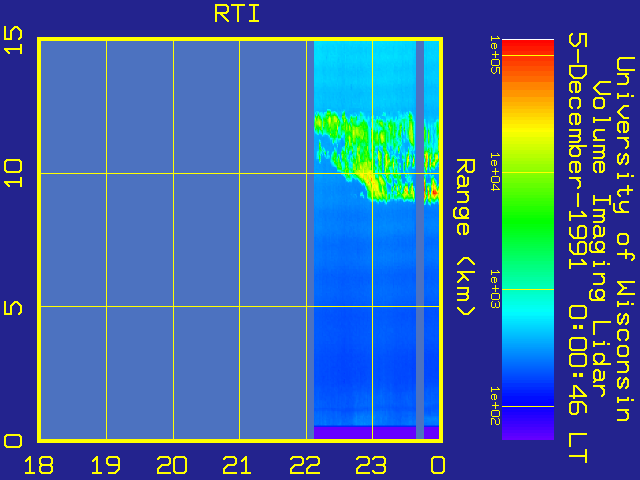Click the gray data gap stripe before 0
Viewport: 640px width, 480px height.
tap(420, 240)
